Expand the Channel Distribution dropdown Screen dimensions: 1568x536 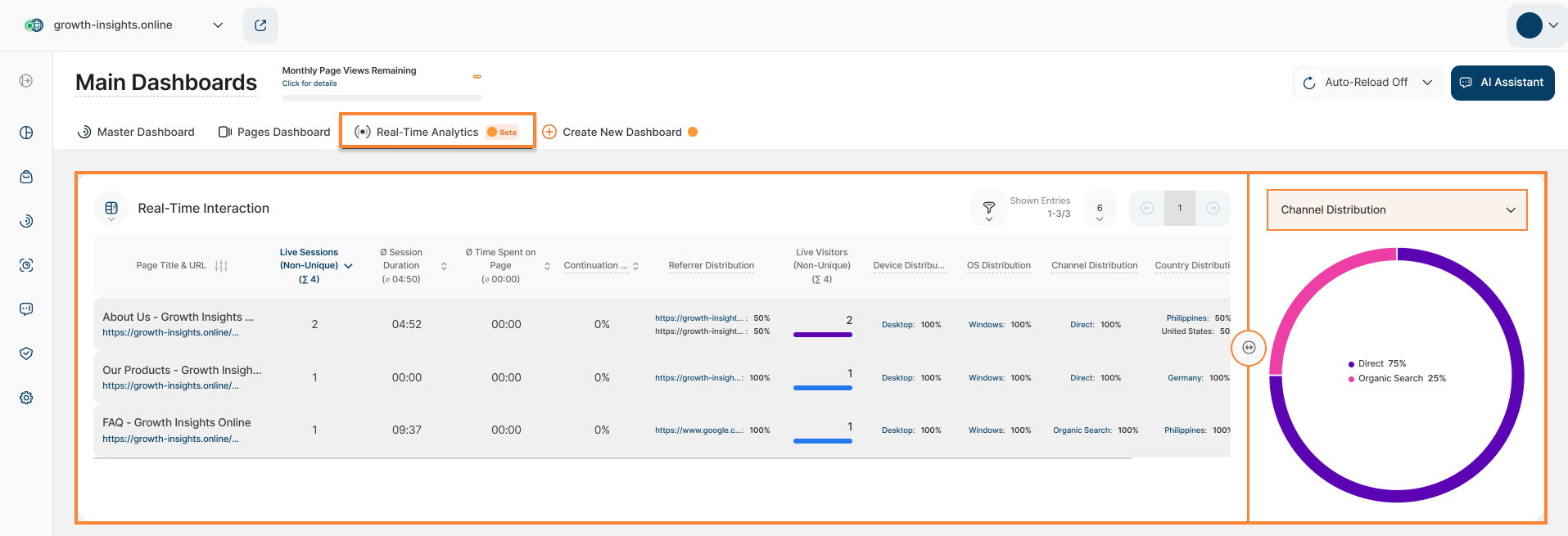click(1396, 210)
